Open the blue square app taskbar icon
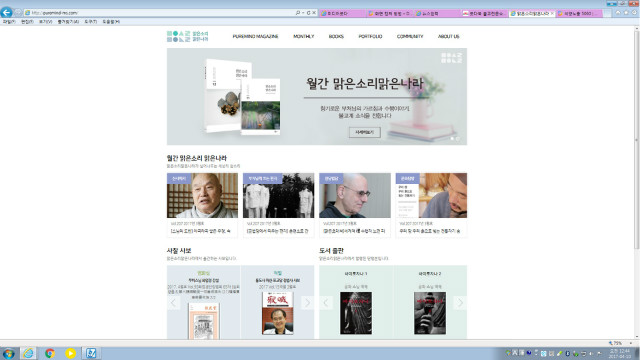 91,353
